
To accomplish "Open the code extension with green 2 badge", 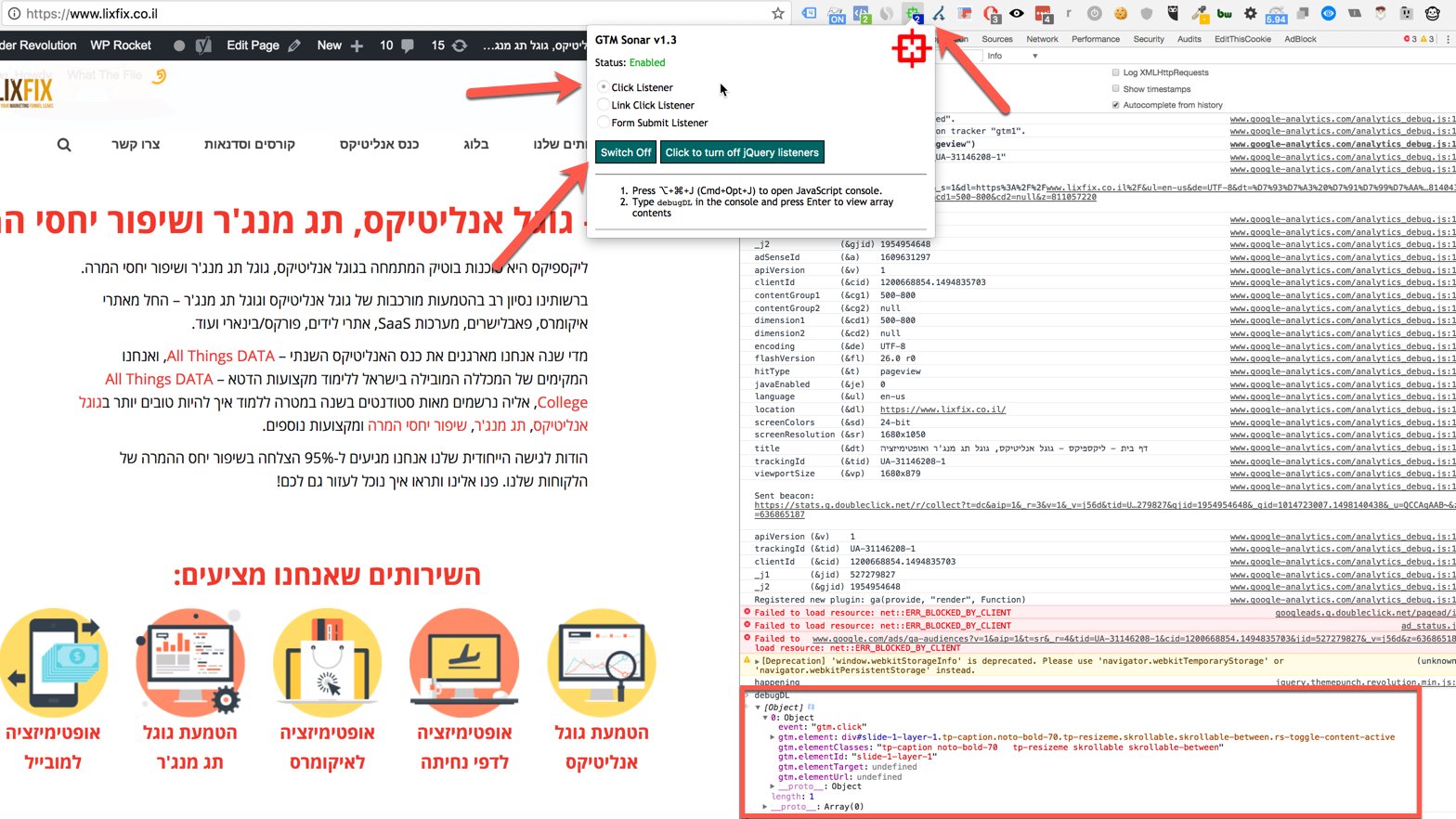I will 862,14.
